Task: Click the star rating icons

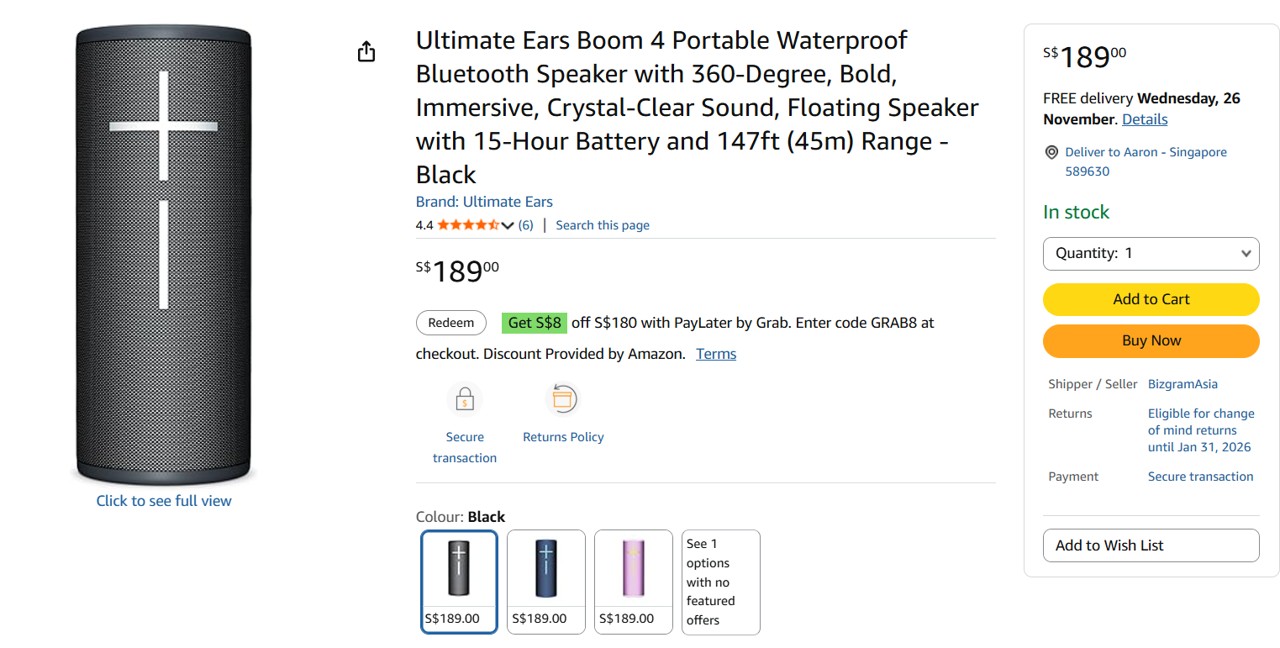Action: pos(468,225)
